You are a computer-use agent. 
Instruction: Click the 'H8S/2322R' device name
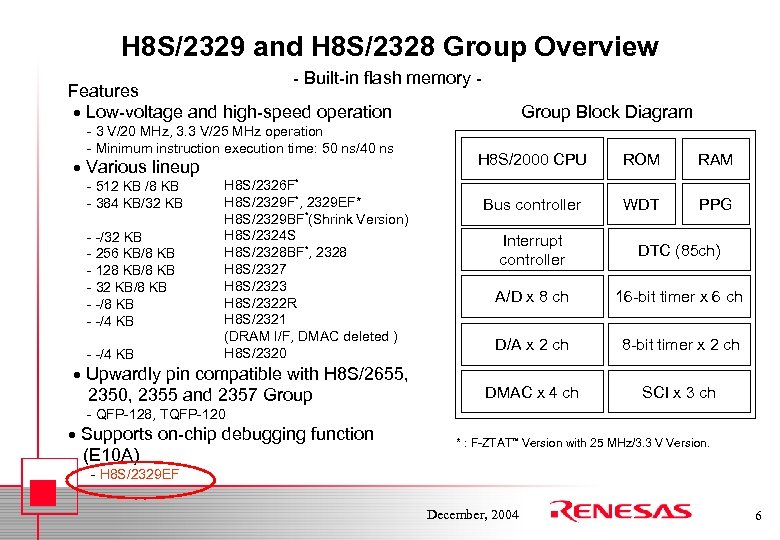[x=260, y=303]
